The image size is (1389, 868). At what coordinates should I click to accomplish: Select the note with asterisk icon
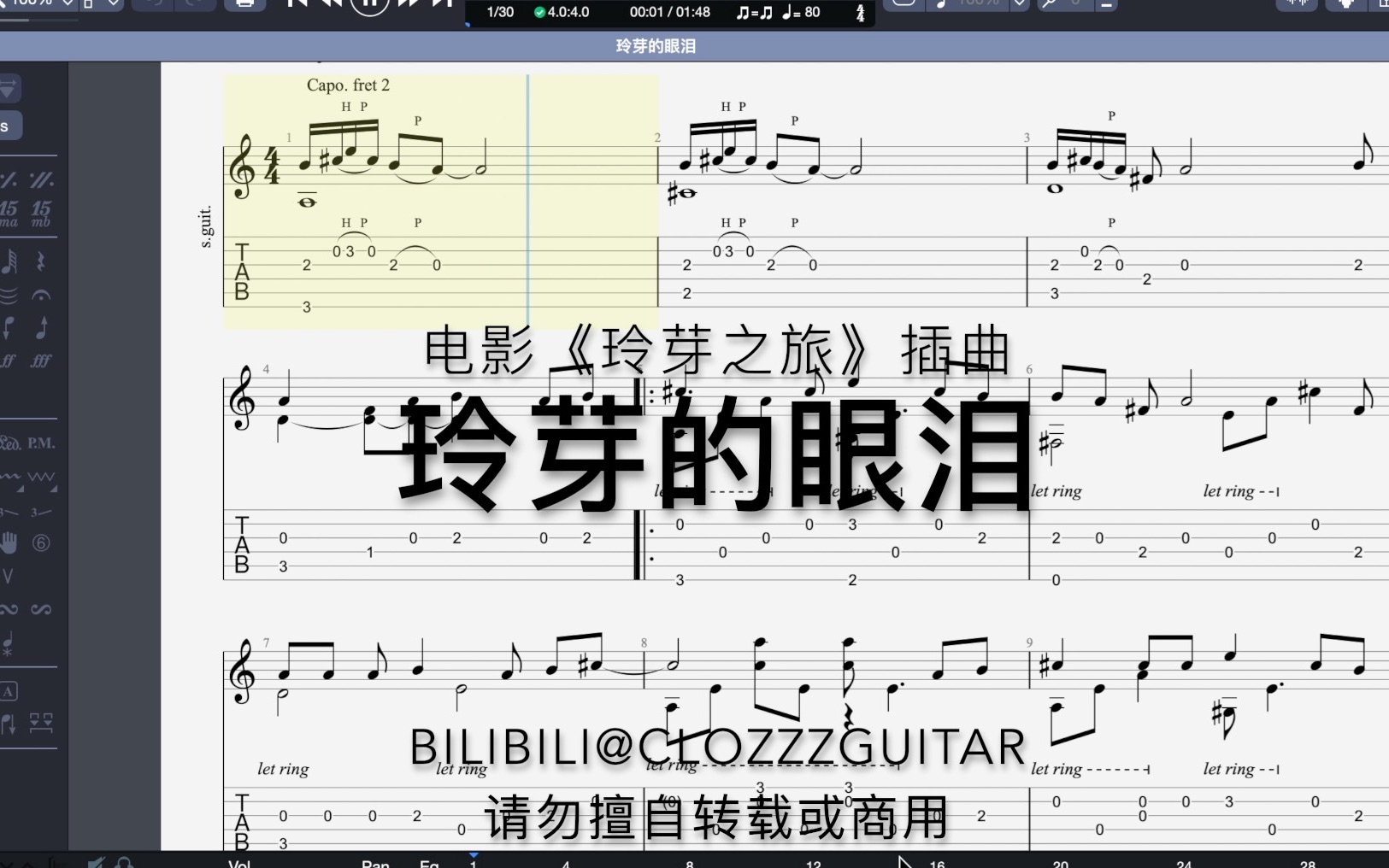point(9,643)
